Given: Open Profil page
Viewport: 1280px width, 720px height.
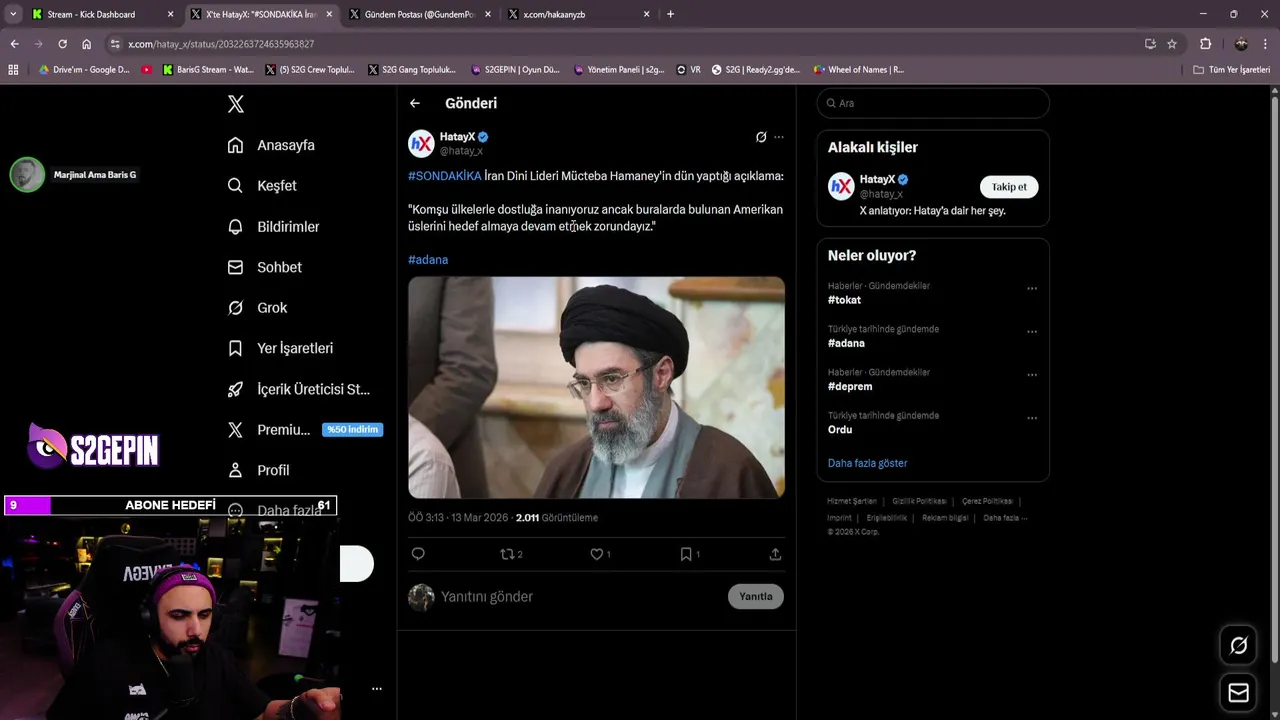Looking at the screenshot, I should coord(258,470).
